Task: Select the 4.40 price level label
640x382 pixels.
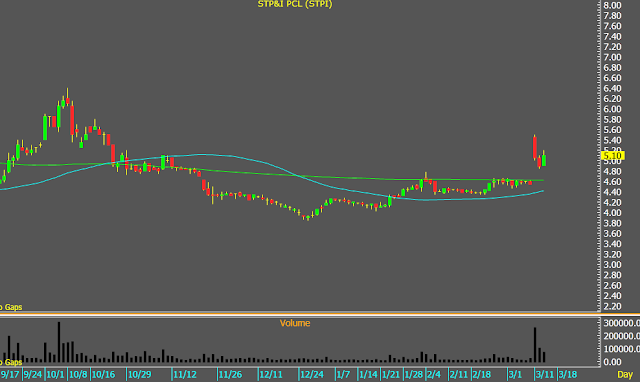Action: coord(612,192)
